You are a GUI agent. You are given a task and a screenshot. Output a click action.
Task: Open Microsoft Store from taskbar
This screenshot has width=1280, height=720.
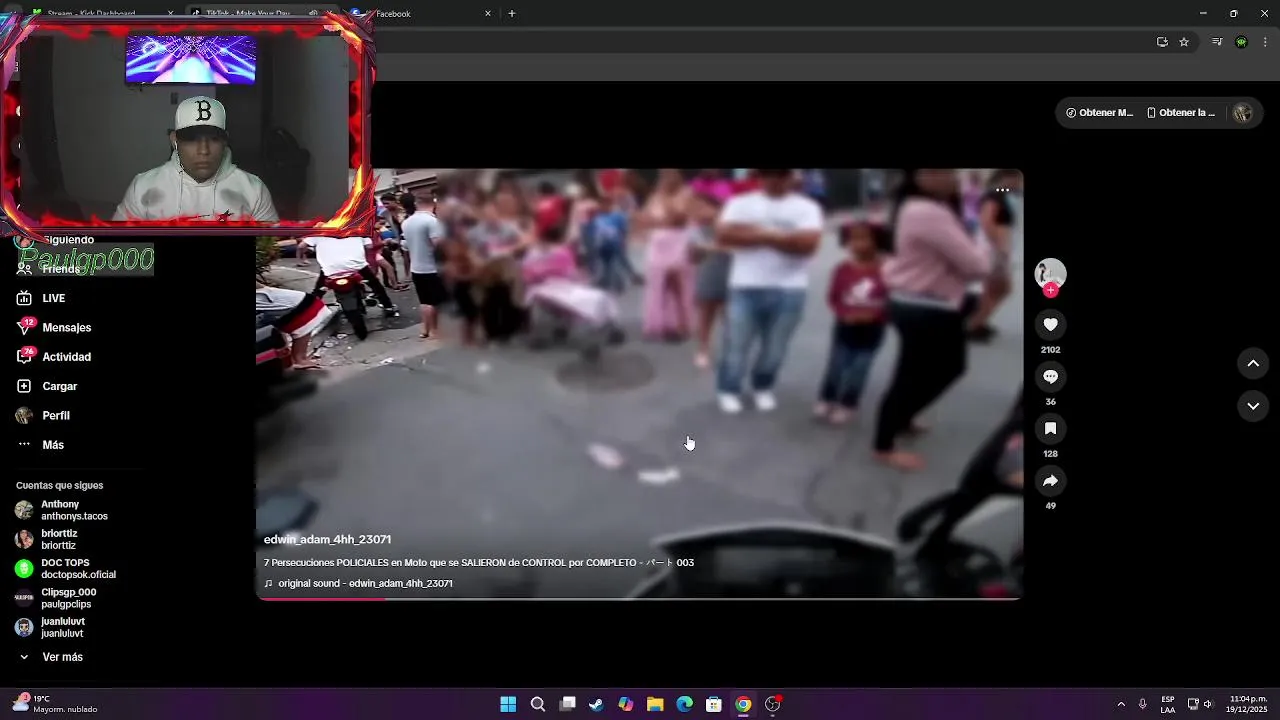(714, 704)
